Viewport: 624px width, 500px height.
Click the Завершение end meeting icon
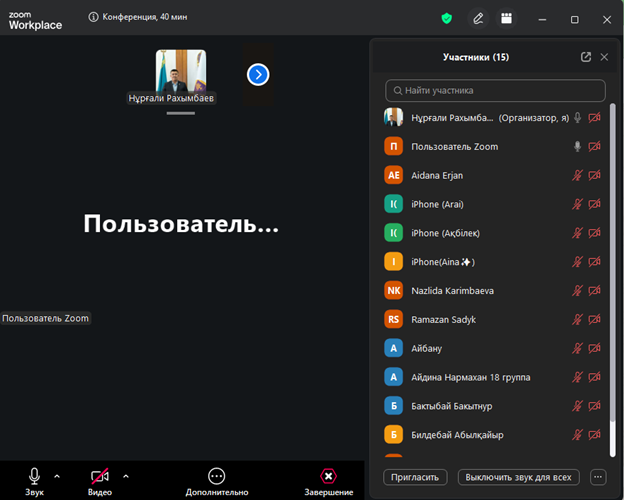pos(328,476)
